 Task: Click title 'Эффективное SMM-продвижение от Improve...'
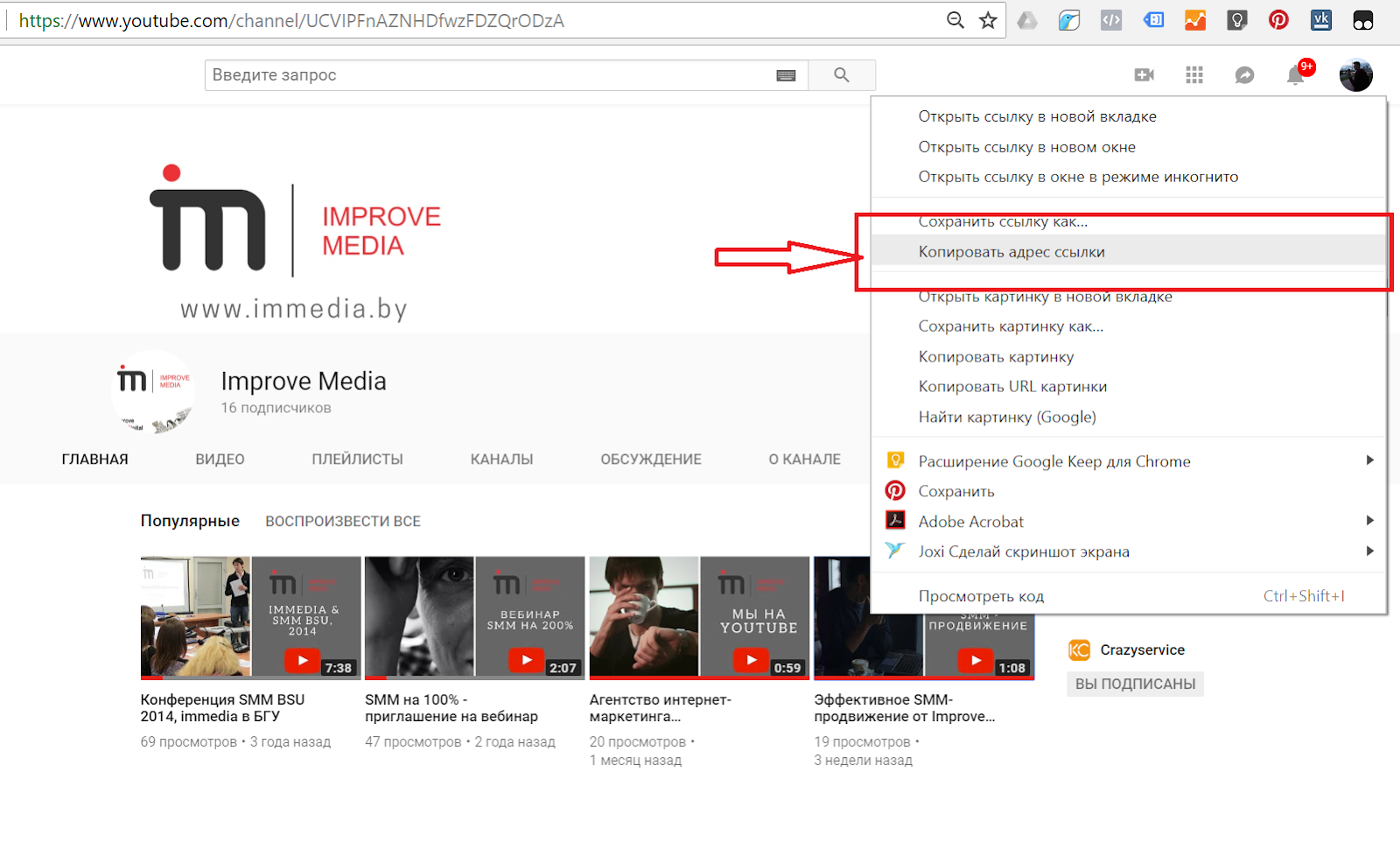pyautogui.click(x=905, y=708)
